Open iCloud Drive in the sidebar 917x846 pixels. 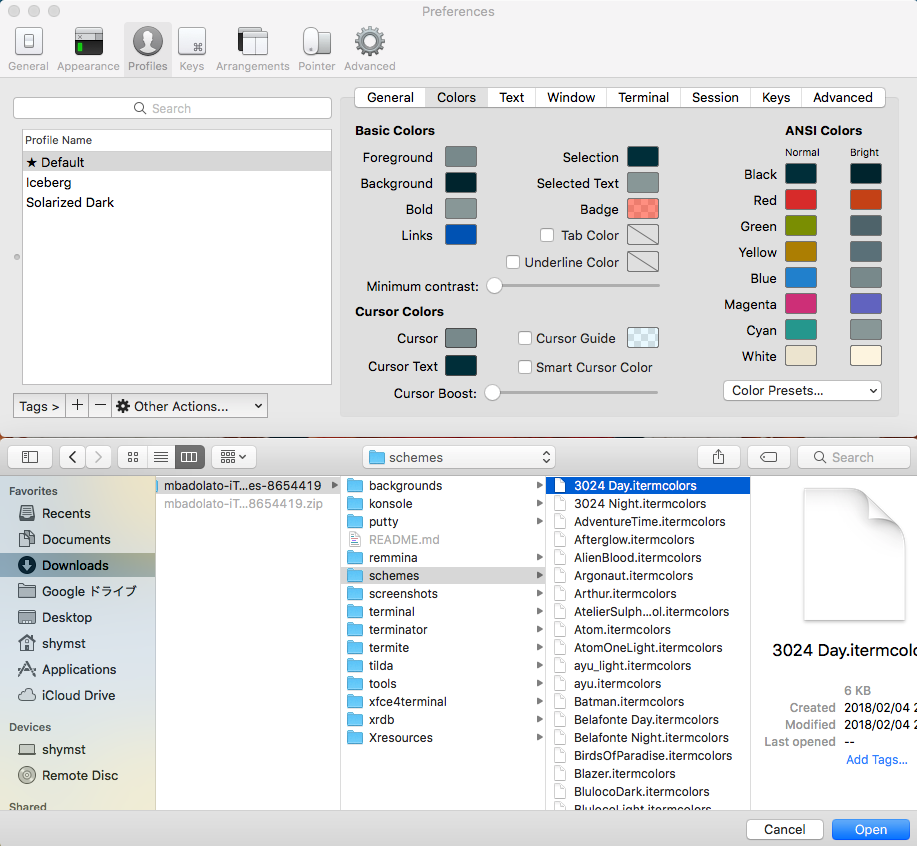click(78, 695)
